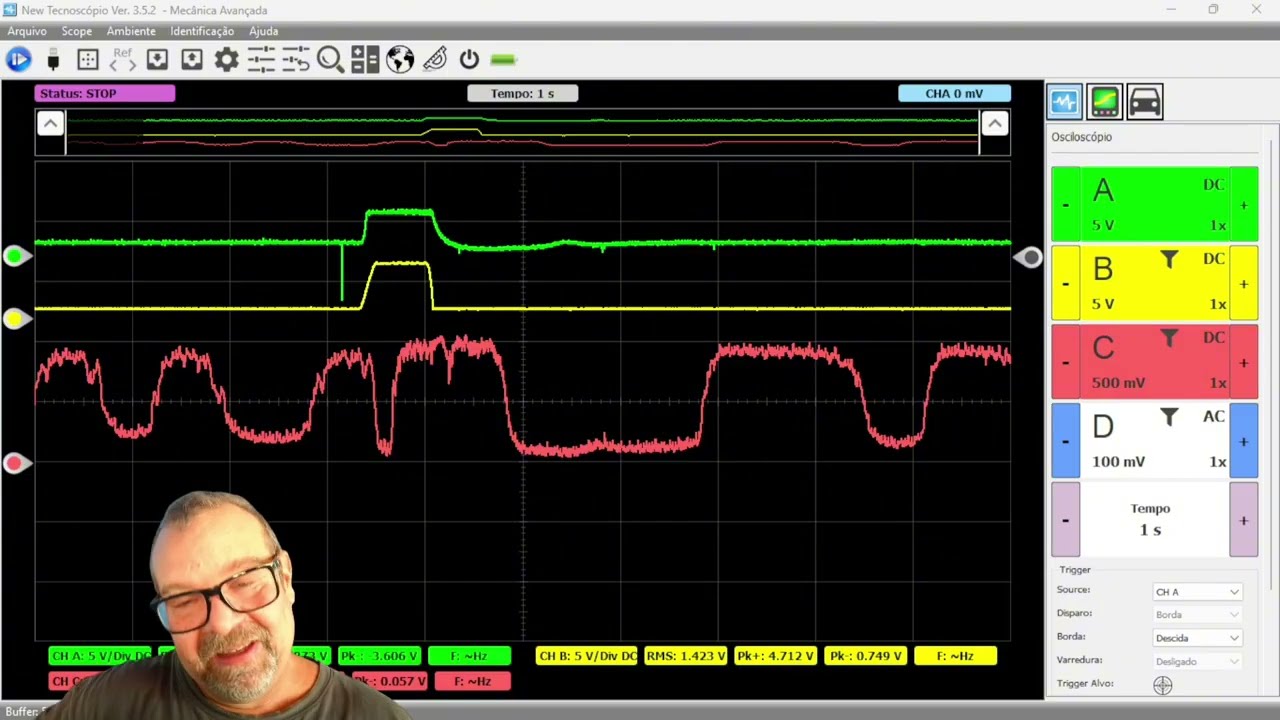Open settings gear in toolbar

227,60
